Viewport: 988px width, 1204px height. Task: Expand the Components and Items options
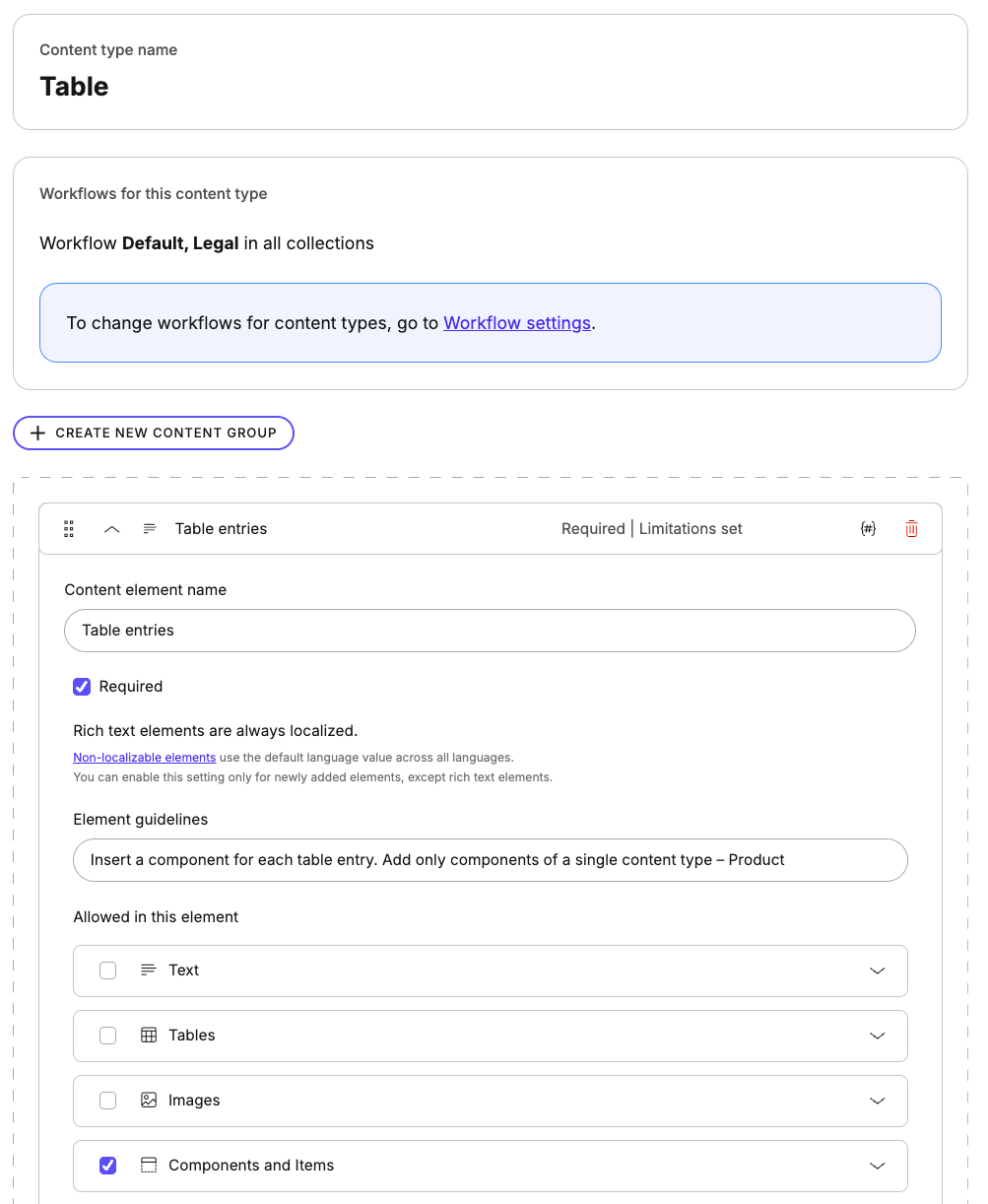[877, 1166]
